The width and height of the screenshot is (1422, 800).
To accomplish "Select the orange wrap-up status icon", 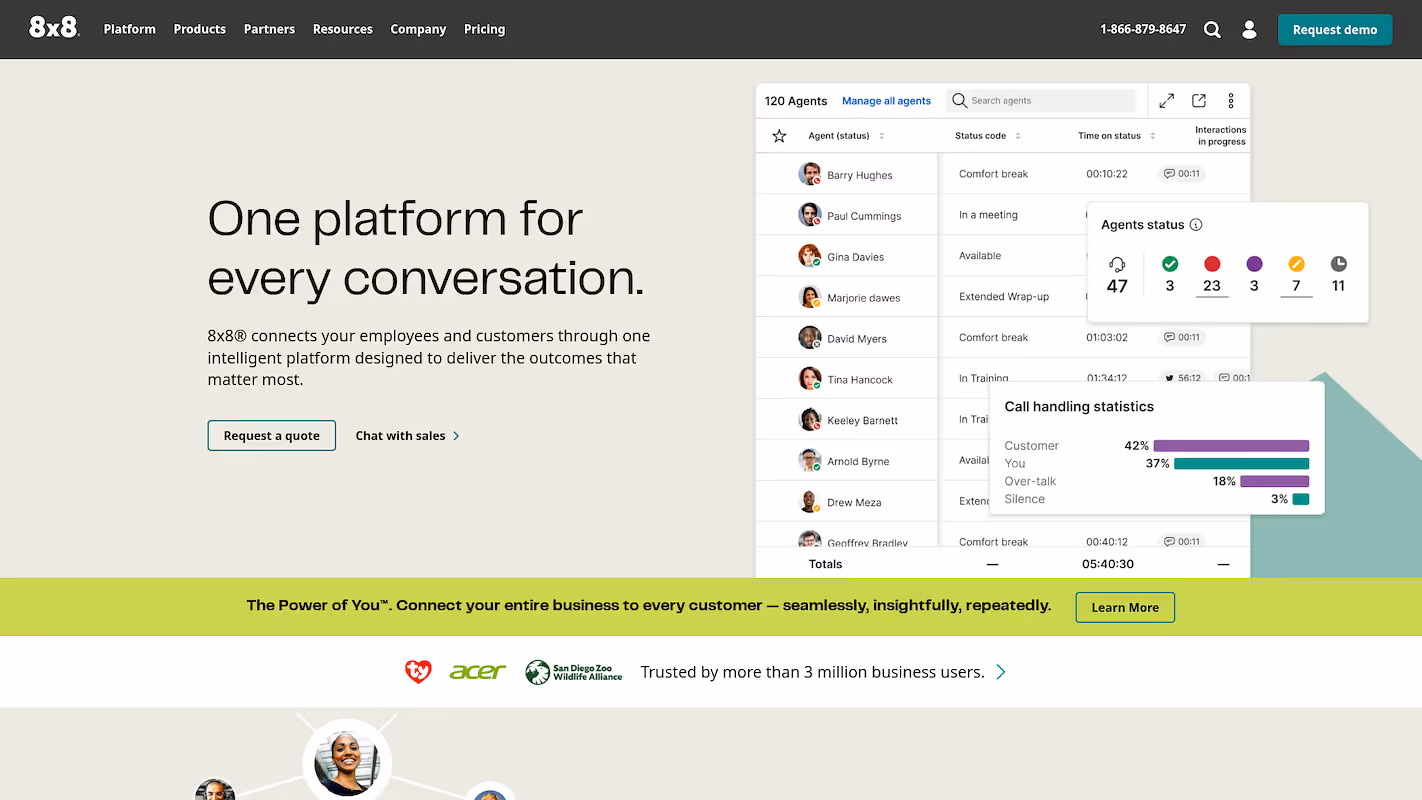I will (x=1296, y=264).
